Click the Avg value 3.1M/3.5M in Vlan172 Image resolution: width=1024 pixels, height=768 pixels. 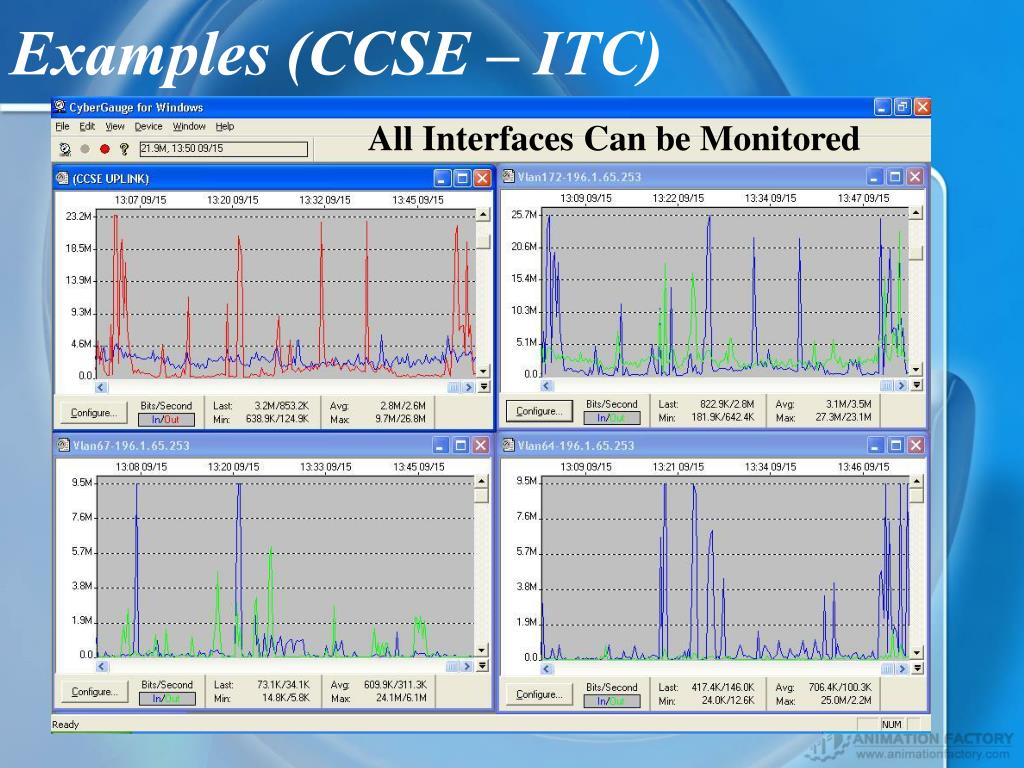pyautogui.click(x=848, y=404)
